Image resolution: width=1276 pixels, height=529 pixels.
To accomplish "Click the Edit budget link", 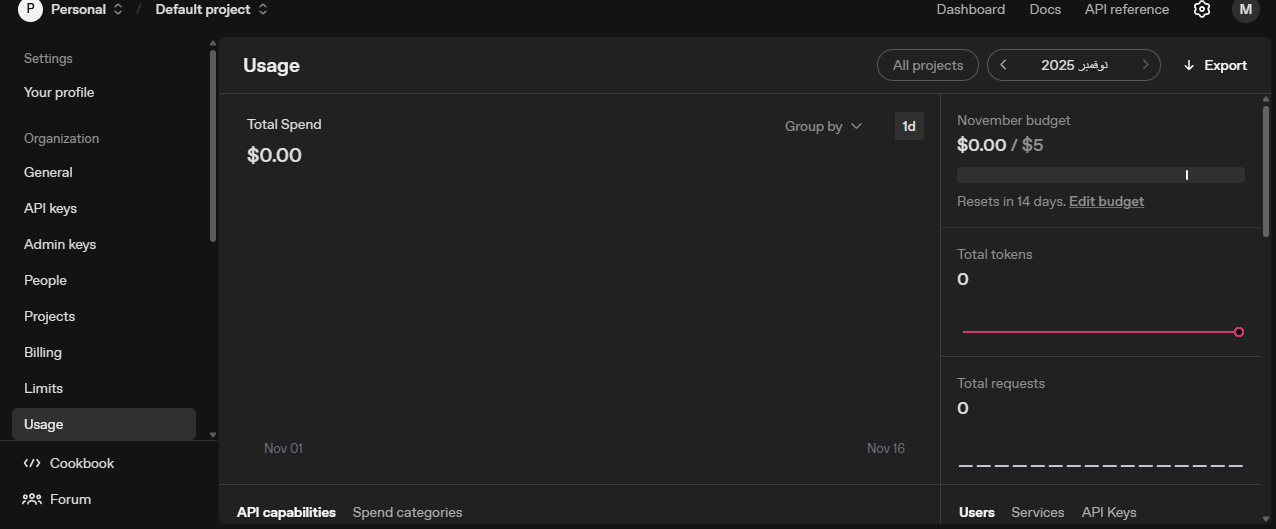I will [x=1106, y=201].
